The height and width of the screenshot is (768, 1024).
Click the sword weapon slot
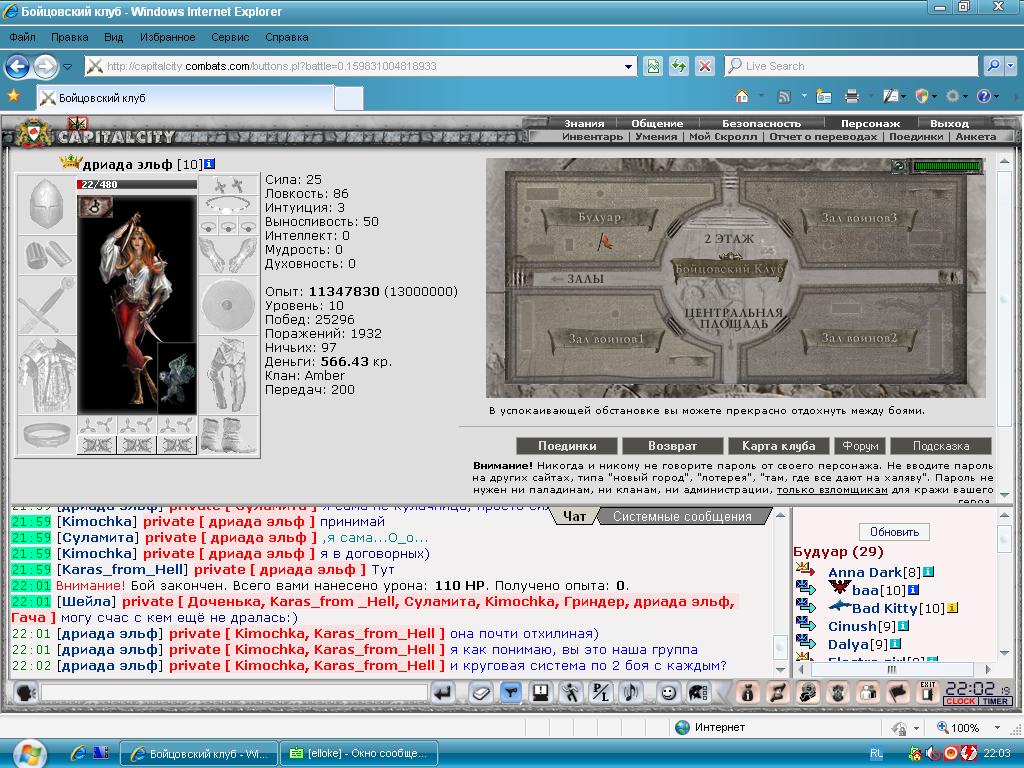(46, 305)
